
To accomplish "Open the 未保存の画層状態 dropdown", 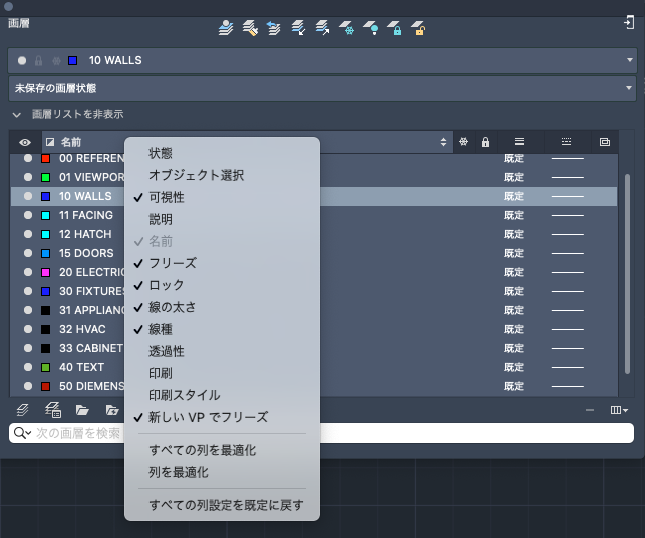I will (322, 88).
